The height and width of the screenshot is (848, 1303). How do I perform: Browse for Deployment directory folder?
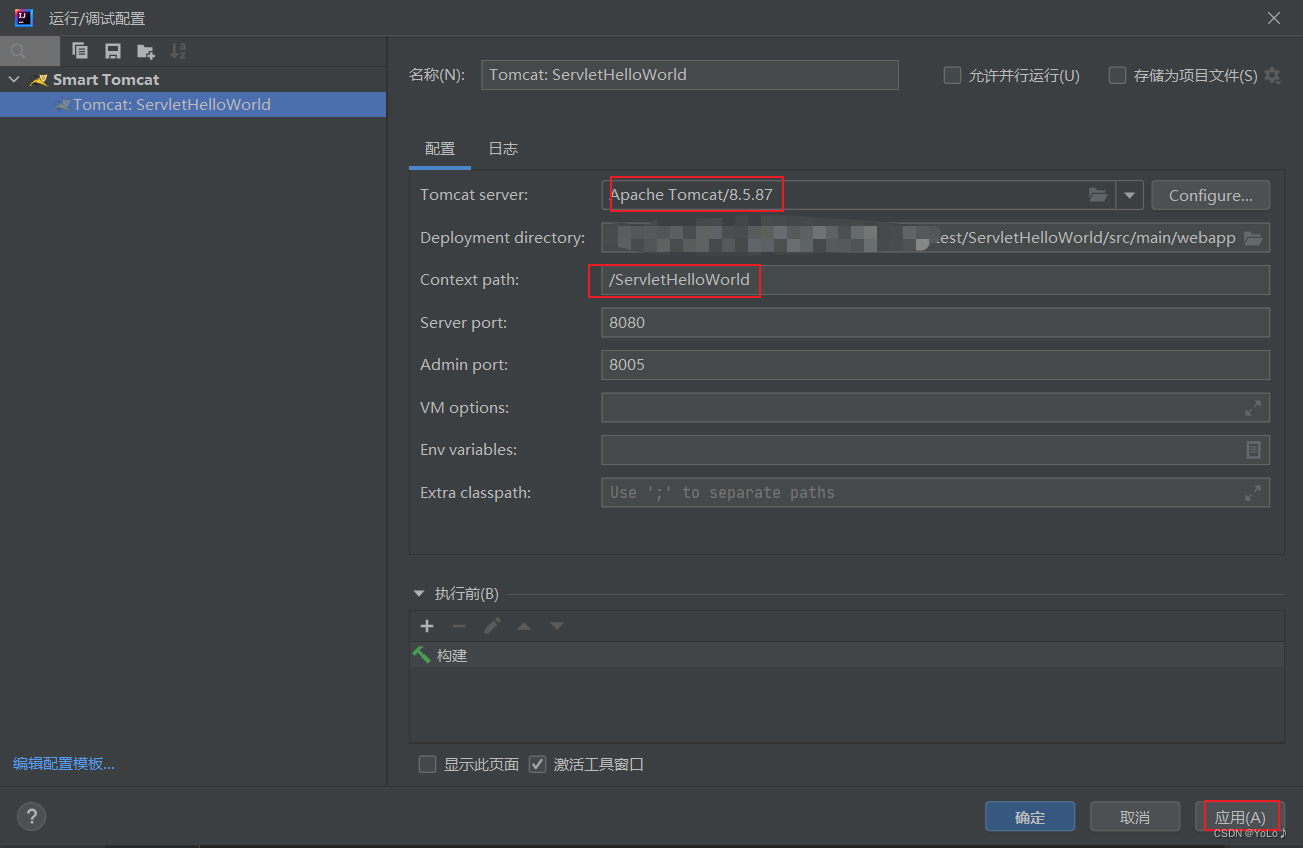pos(1253,238)
